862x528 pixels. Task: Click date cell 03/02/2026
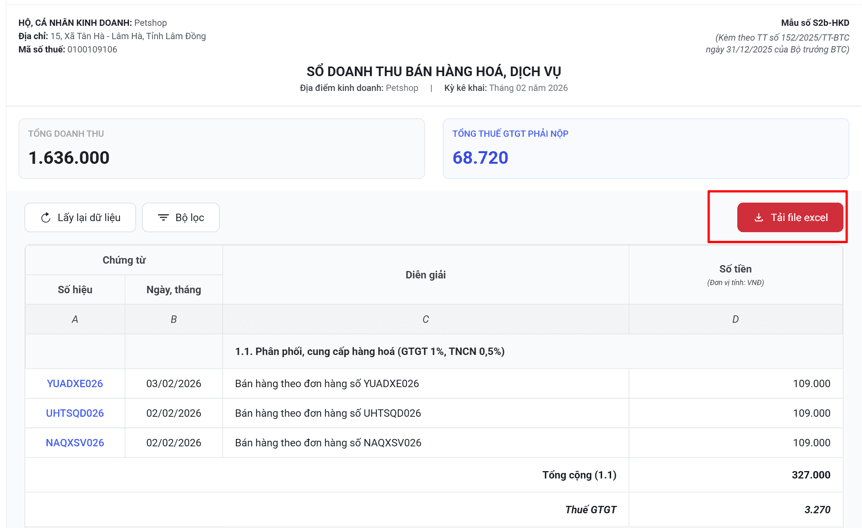coord(174,383)
